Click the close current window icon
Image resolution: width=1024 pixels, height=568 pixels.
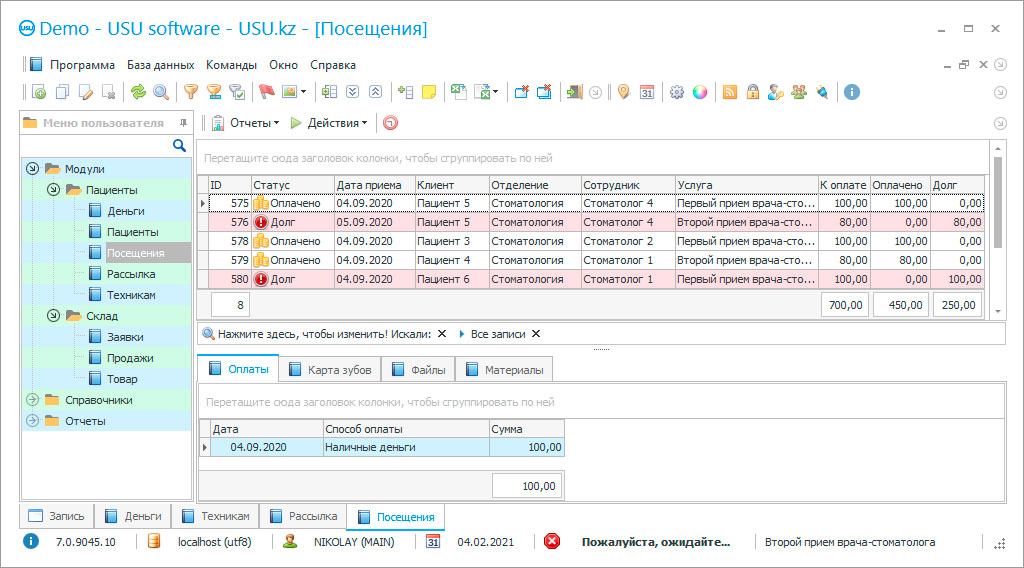(x=521, y=92)
